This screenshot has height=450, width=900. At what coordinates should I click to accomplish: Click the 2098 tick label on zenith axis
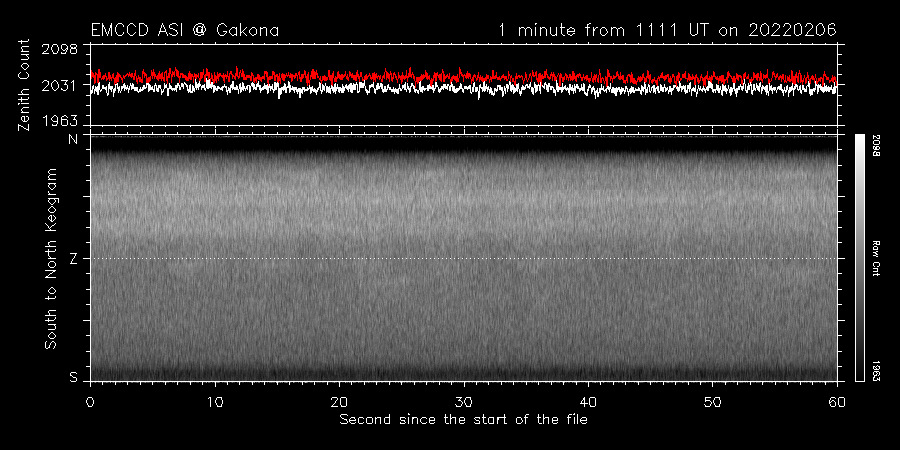(x=60, y=49)
